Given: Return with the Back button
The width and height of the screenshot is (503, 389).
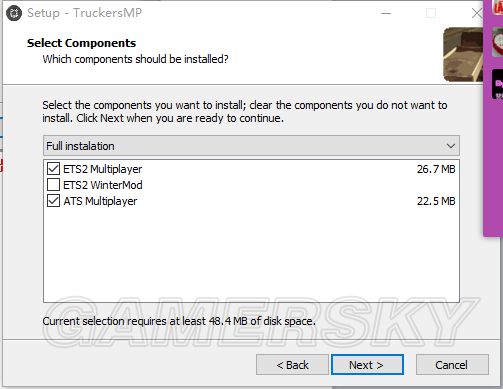Looking at the screenshot, I should point(292,365).
